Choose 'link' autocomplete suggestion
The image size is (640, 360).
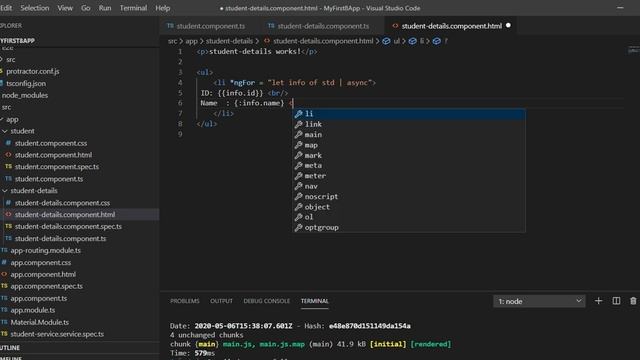click(409, 124)
